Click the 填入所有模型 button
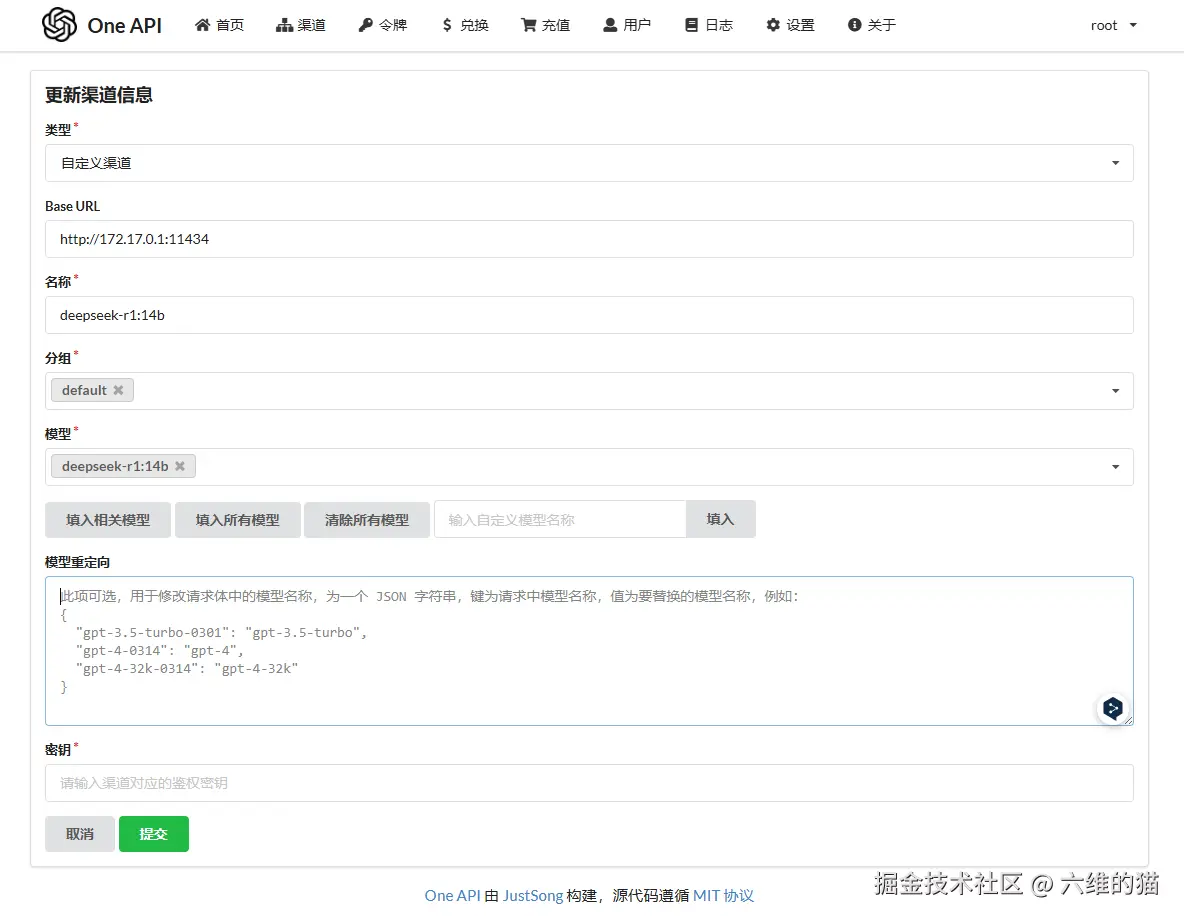The width and height of the screenshot is (1184, 922). [x=238, y=520]
